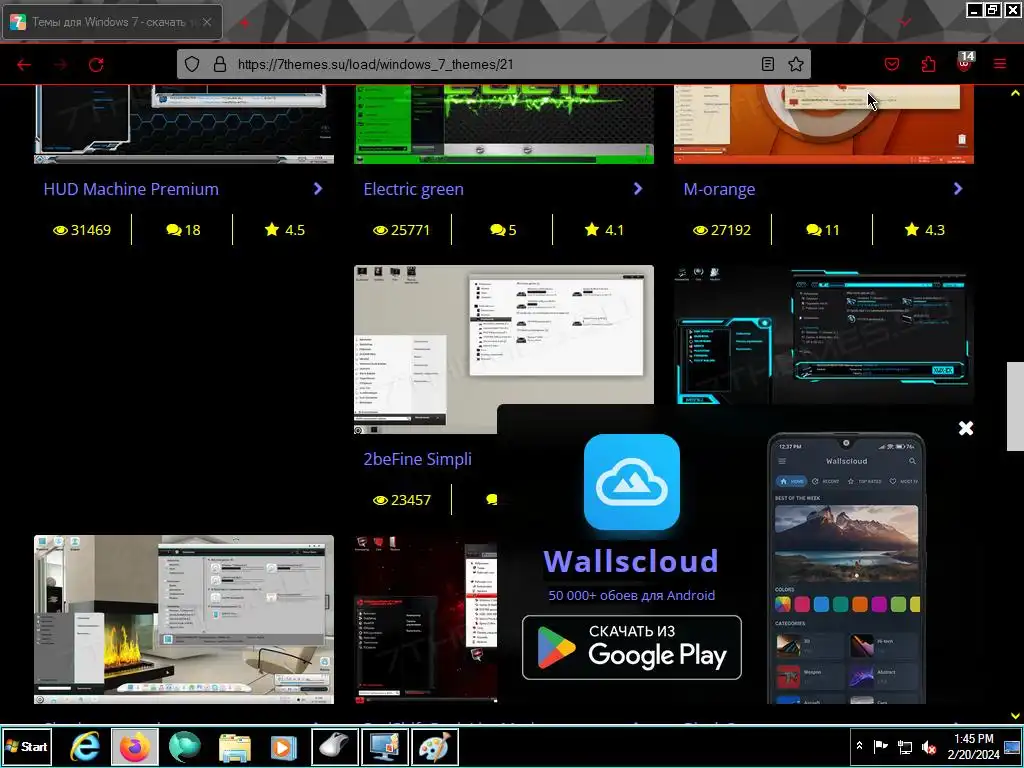This screenshot has width=1024, height=768.
Task: Click the vertical scrollbar thumb
Action: (x=1015, y=406)
